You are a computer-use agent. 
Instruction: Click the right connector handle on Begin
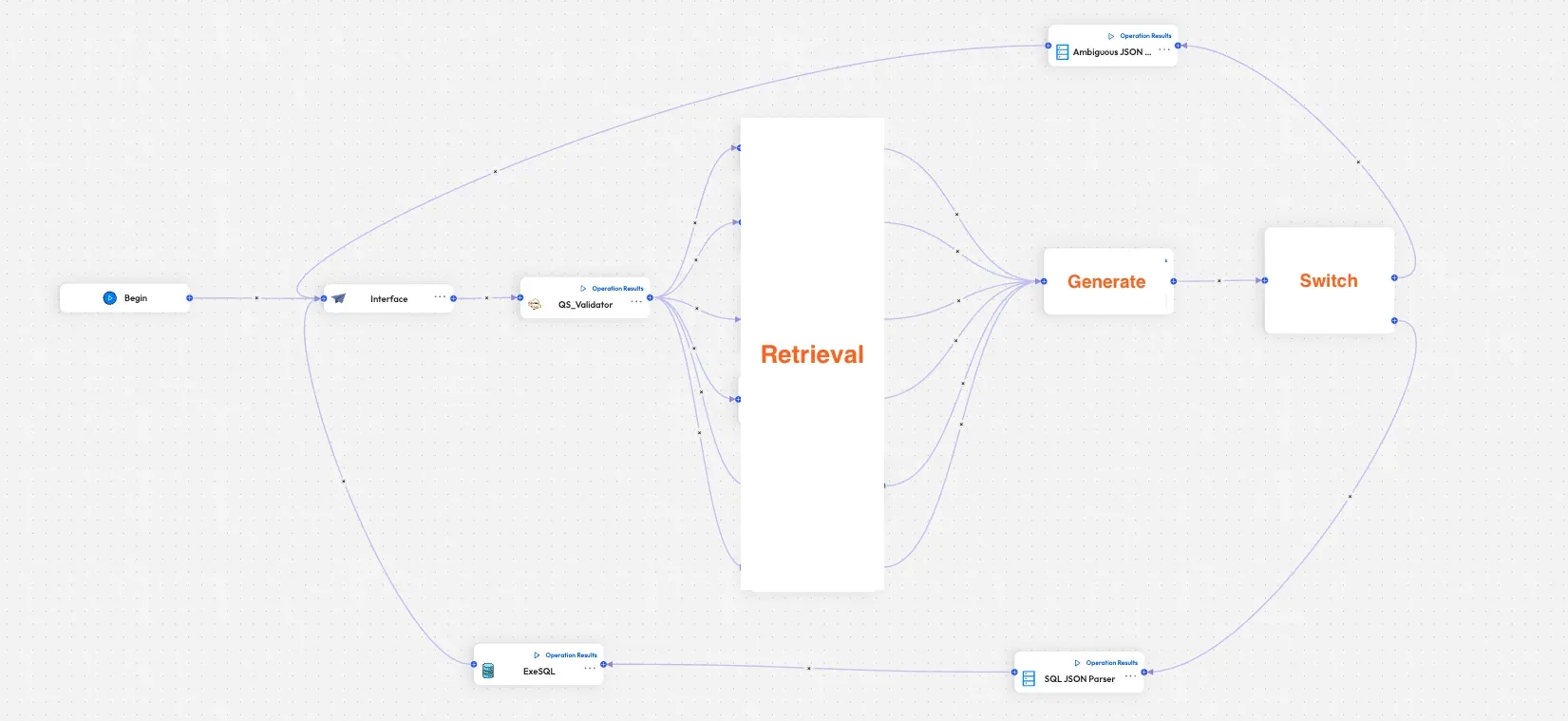189,298
